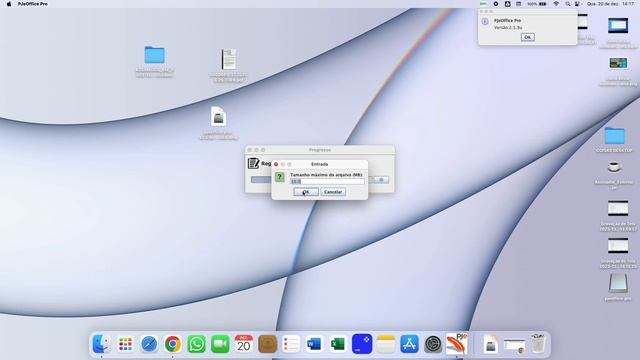This screenshot has width=640, height=360.
Task: Click Cancelar in the Entrada dialog
Action: pos(333,192)
